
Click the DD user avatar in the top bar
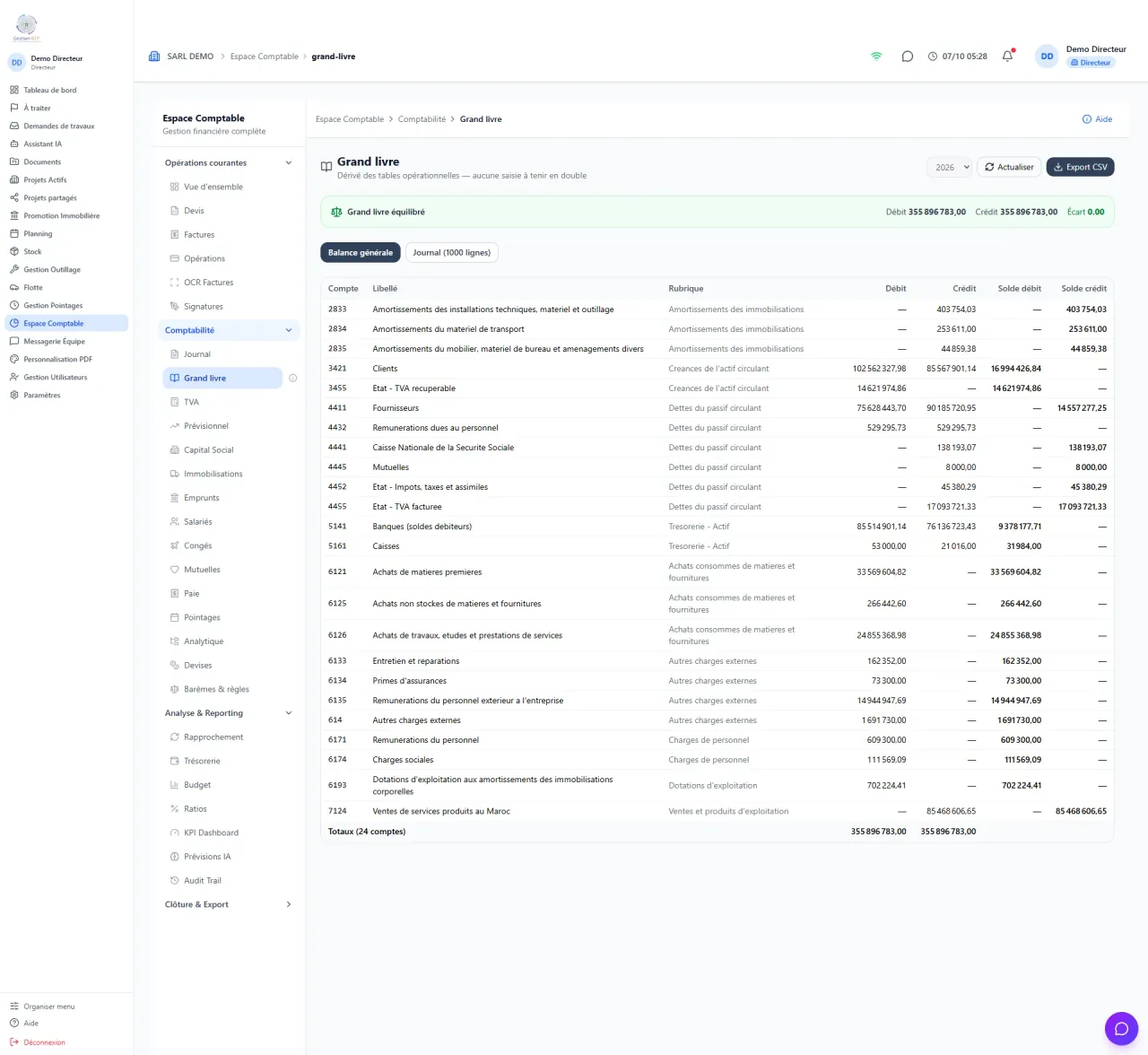point(1047,57)
